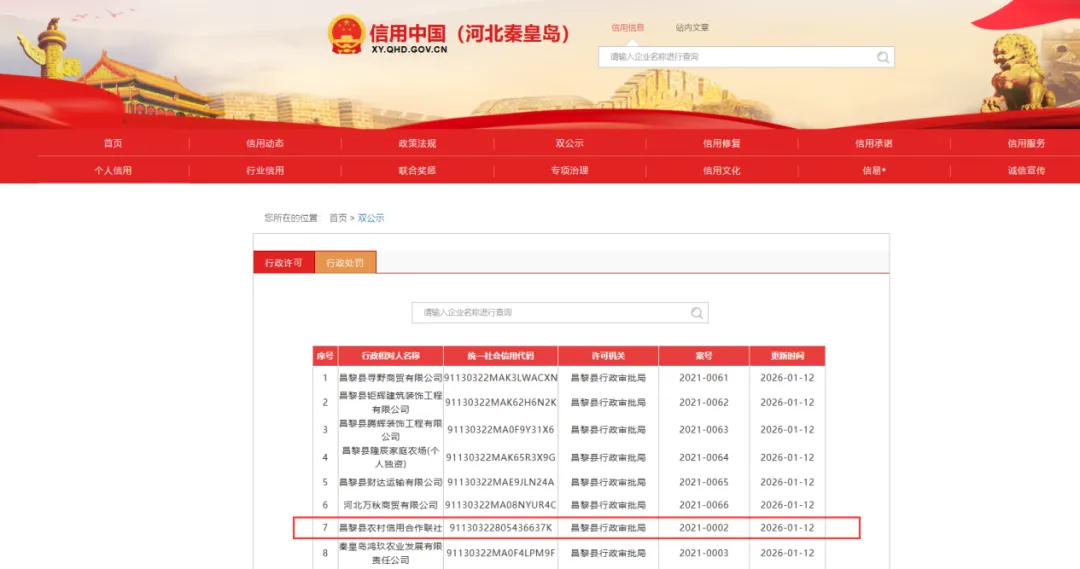Screen dimensions: 1080x569
Task: Click case number 2021-0062
Action: pyautogui.click(x=704, y=402)
